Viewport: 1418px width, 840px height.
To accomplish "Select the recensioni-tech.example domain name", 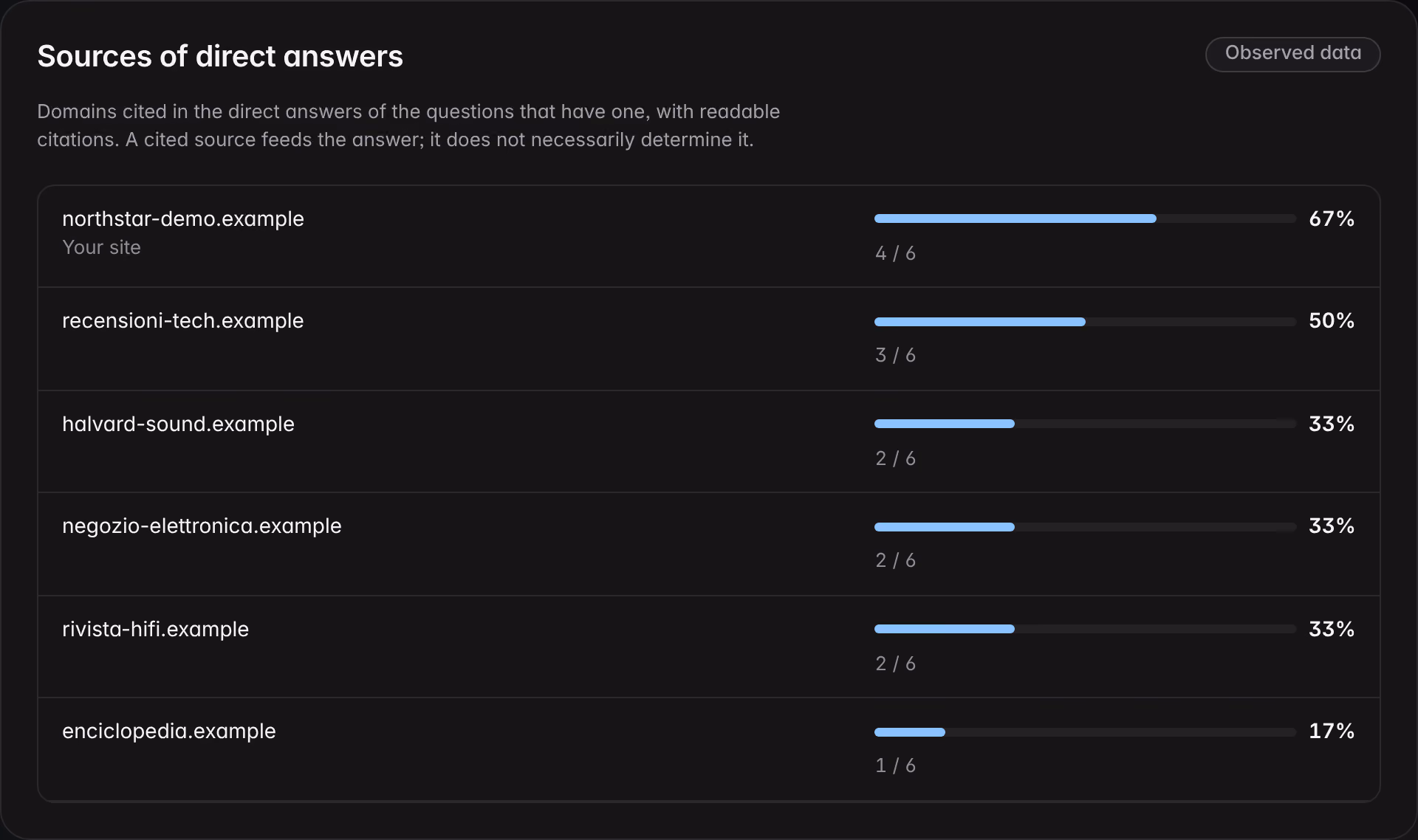I will pyautogui.click(x=183, y=320).
